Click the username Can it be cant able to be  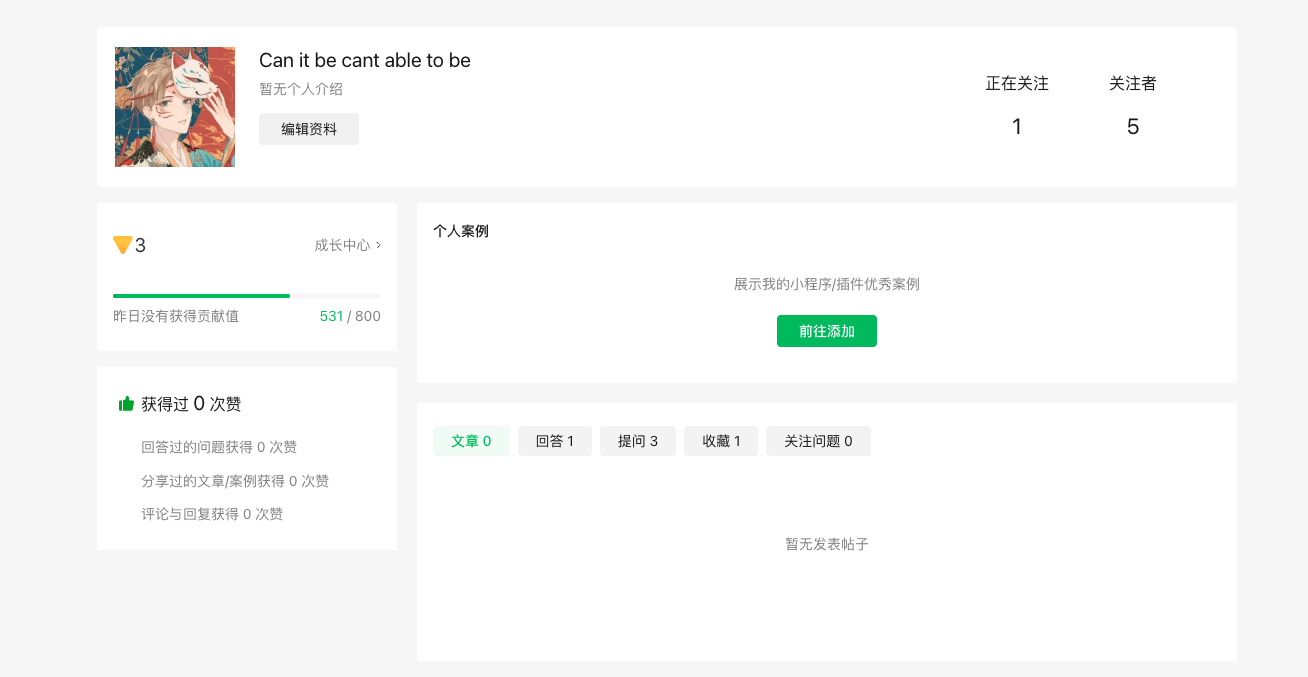[365, 61]
